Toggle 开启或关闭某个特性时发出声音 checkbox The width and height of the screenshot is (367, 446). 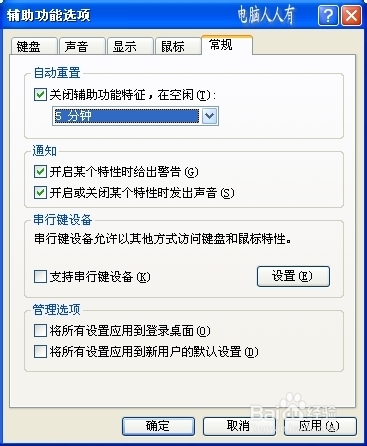point(40,193)
